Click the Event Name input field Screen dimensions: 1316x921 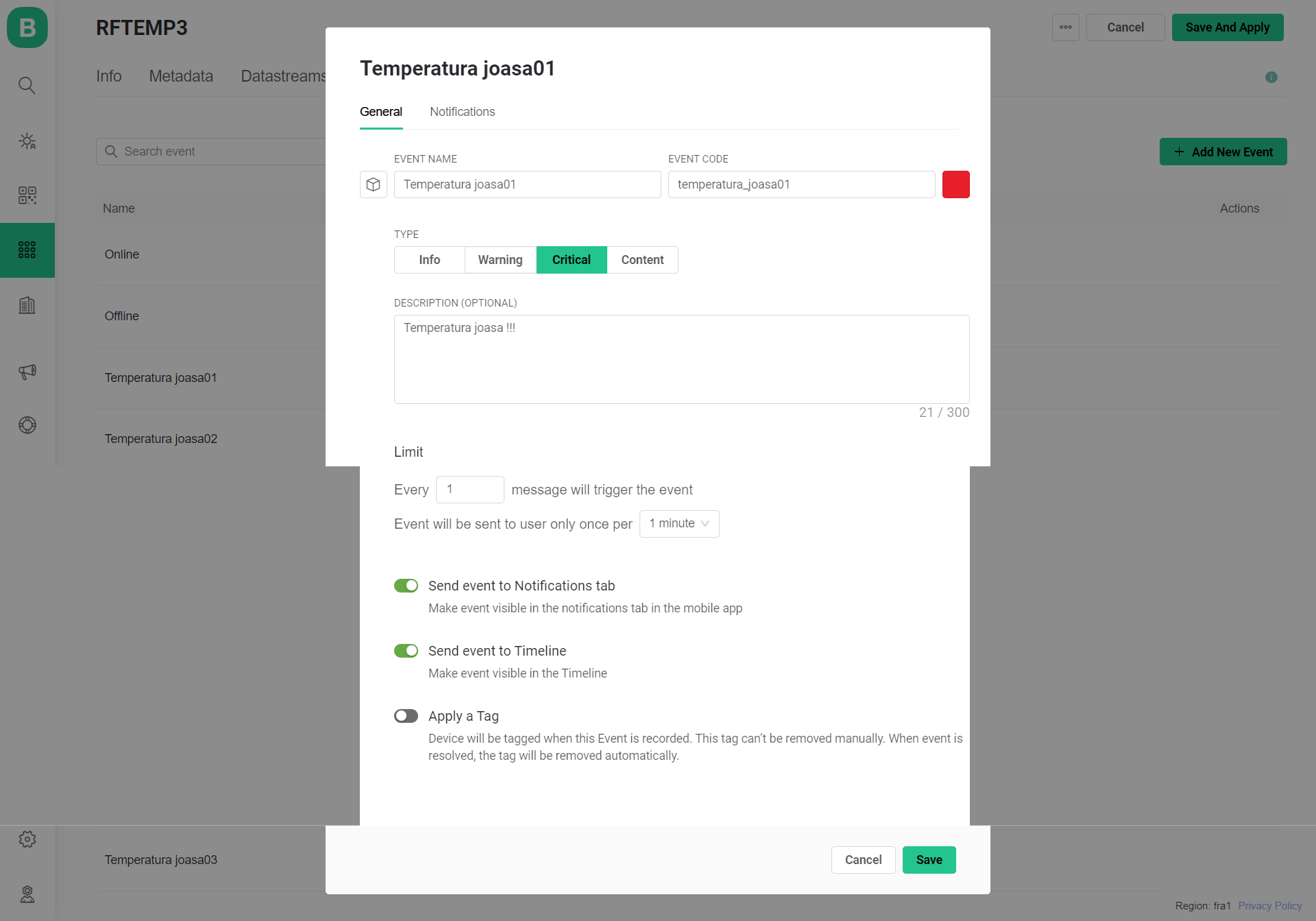(x=528, y=184)
